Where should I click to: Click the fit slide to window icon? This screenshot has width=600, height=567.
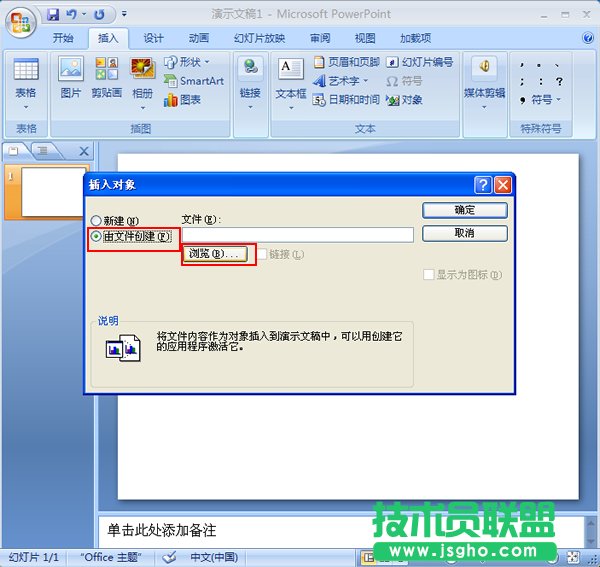pyautogui.click(x=573, y=557)
